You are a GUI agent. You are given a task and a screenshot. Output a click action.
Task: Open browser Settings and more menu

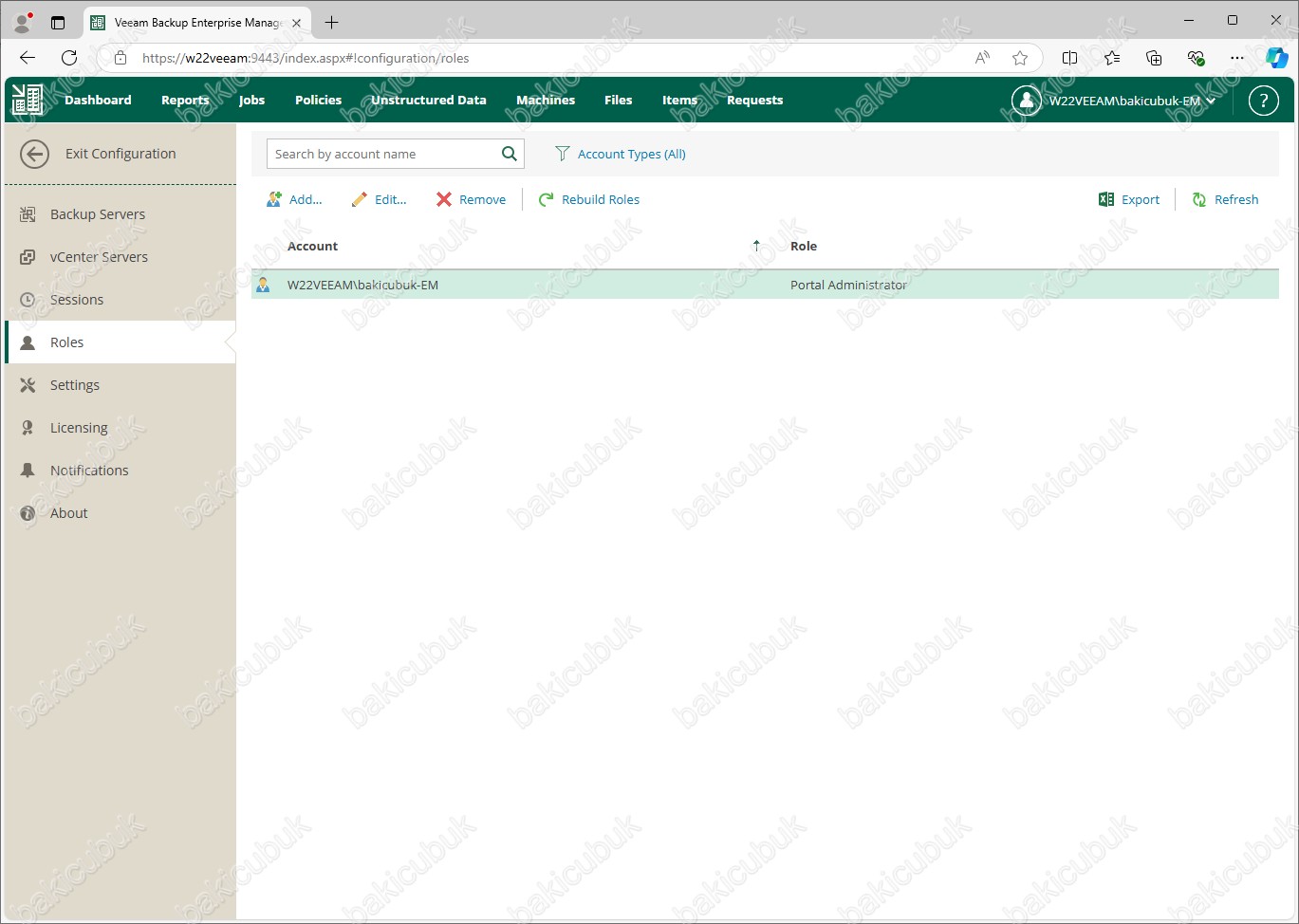(1236, 58)
